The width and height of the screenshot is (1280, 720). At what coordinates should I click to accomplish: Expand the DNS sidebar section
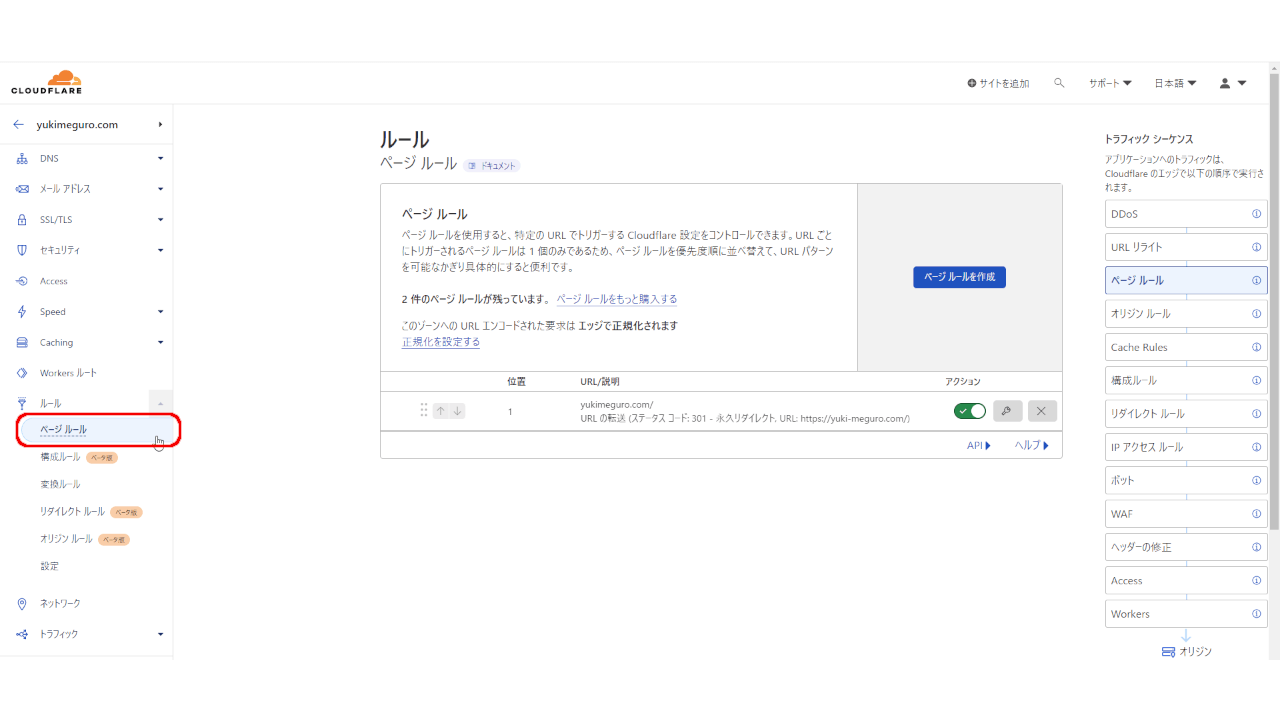(160, 158)
